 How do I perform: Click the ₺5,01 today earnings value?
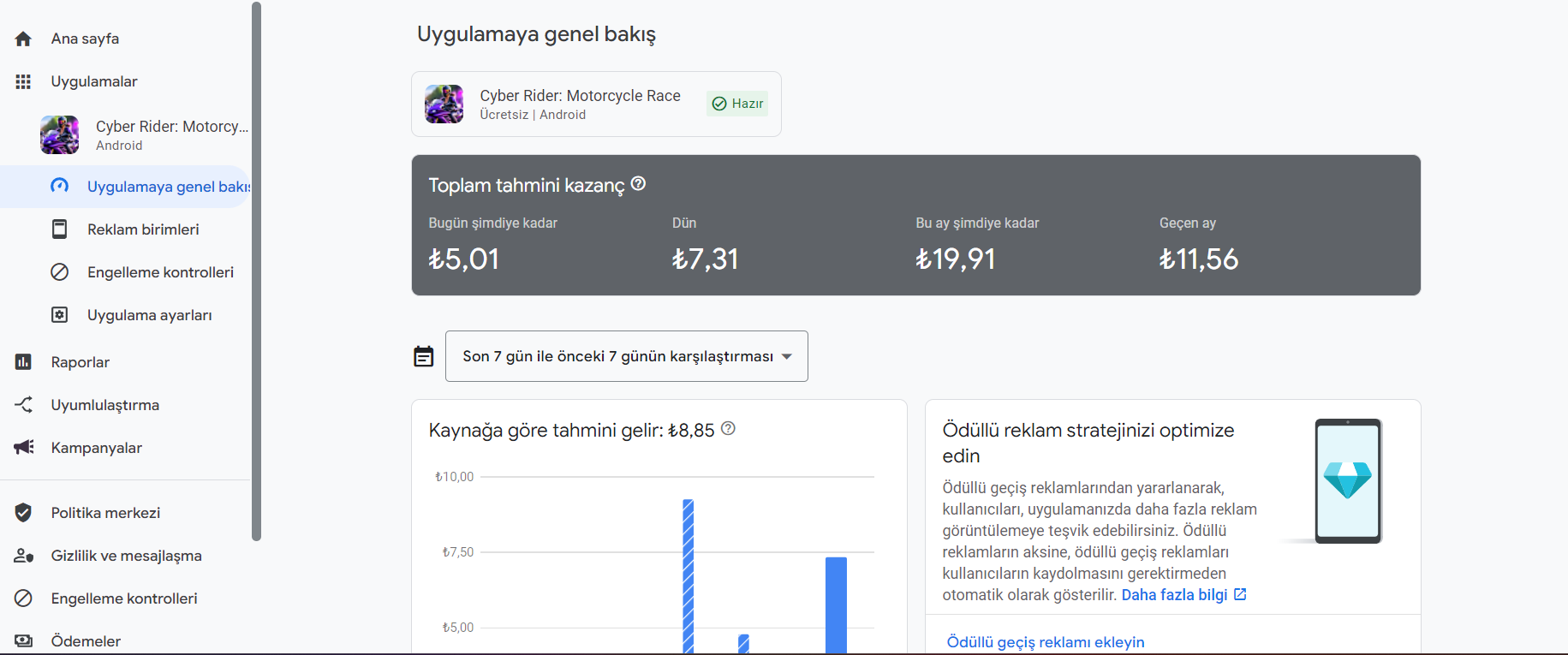464,259
